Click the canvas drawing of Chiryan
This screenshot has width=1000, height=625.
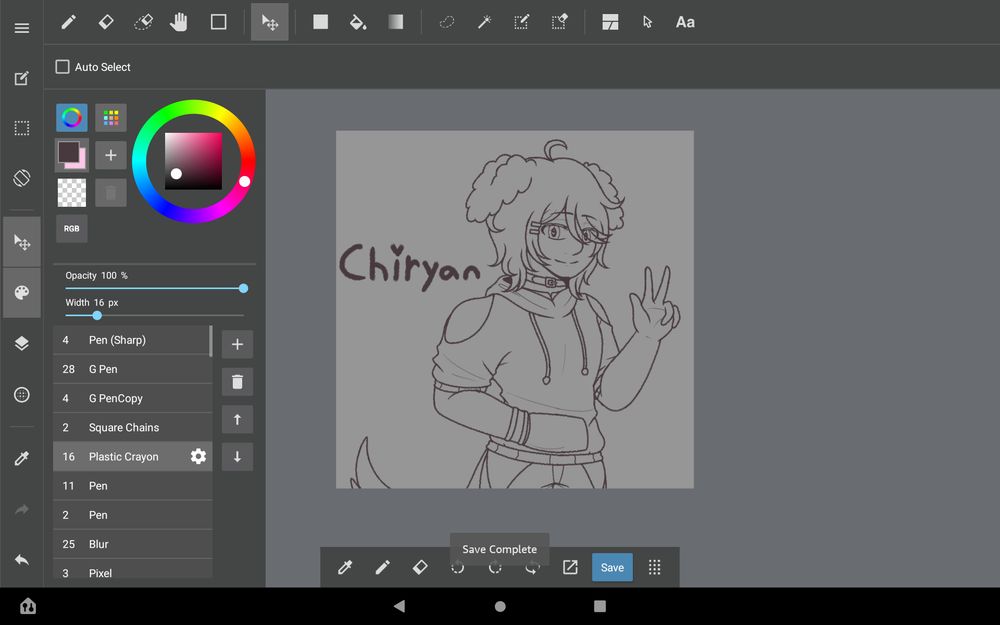point(515,309)
